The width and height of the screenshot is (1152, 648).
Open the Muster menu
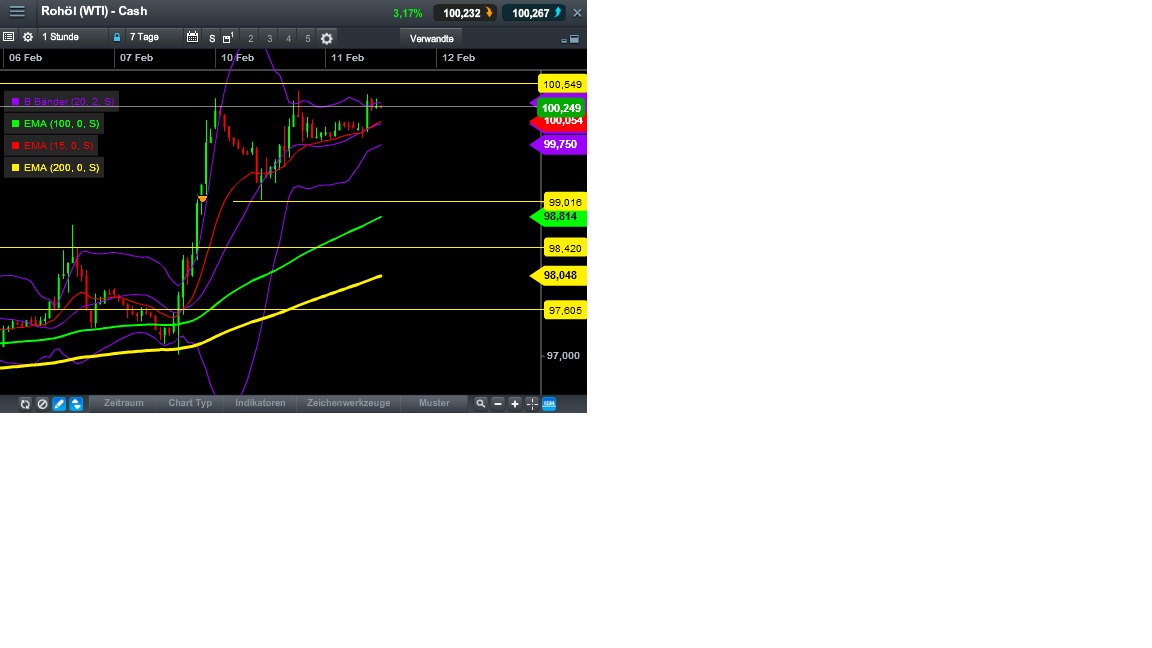[434, 403]
